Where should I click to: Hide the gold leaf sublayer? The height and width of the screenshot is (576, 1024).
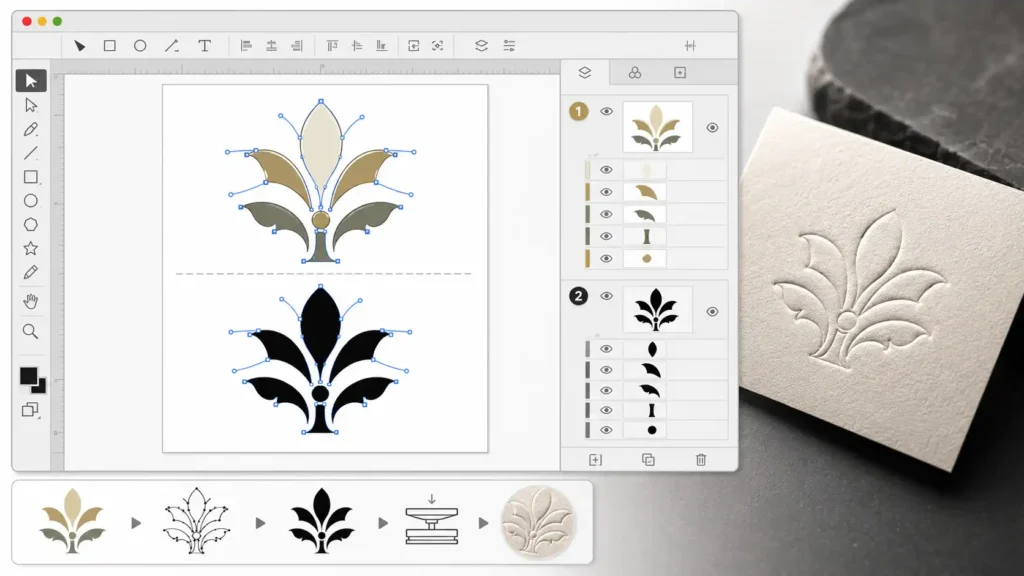pyautogui.click(x=607, y=192)
